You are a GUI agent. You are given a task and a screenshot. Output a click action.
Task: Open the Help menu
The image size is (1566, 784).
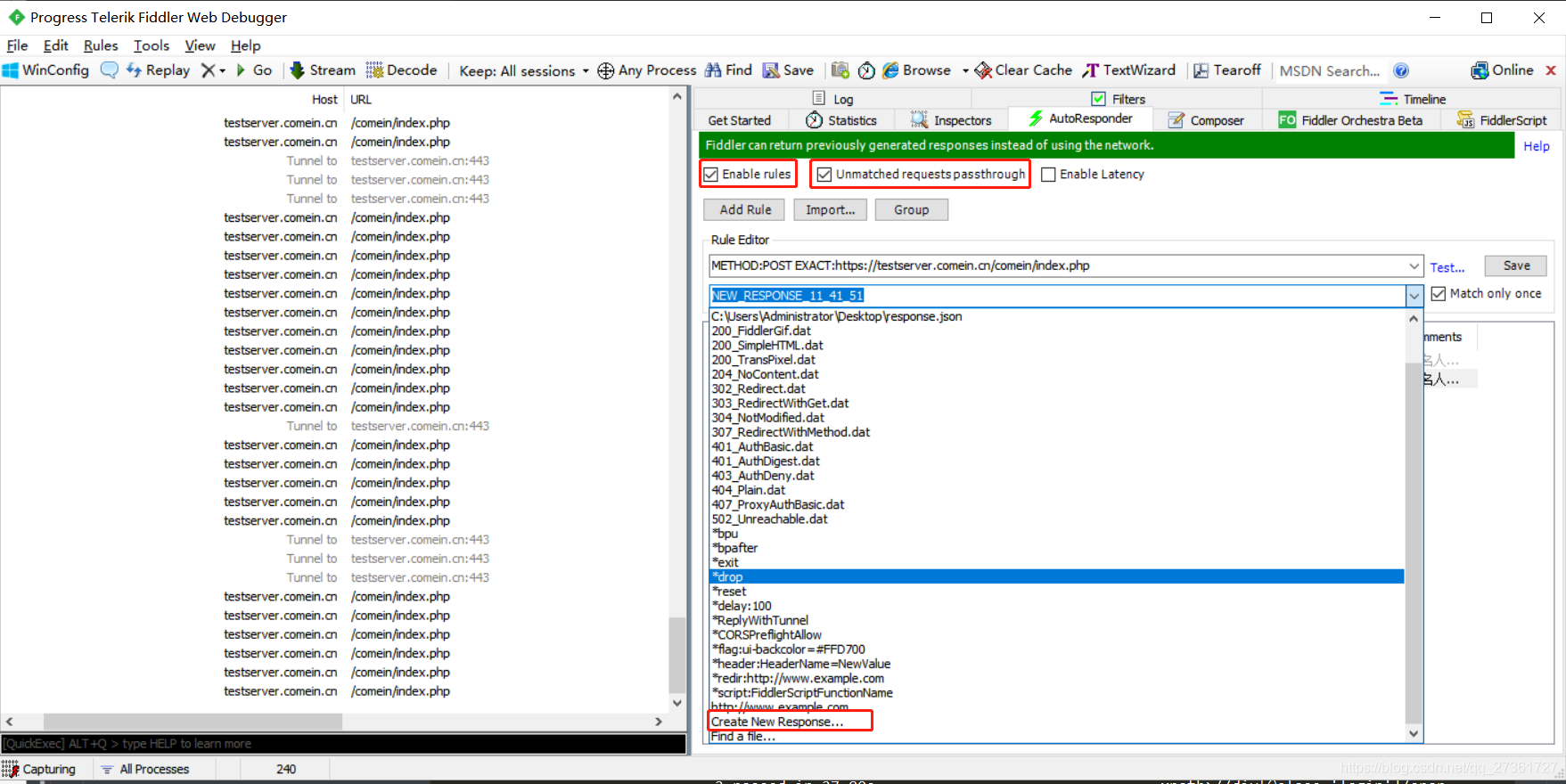point(246,45)
